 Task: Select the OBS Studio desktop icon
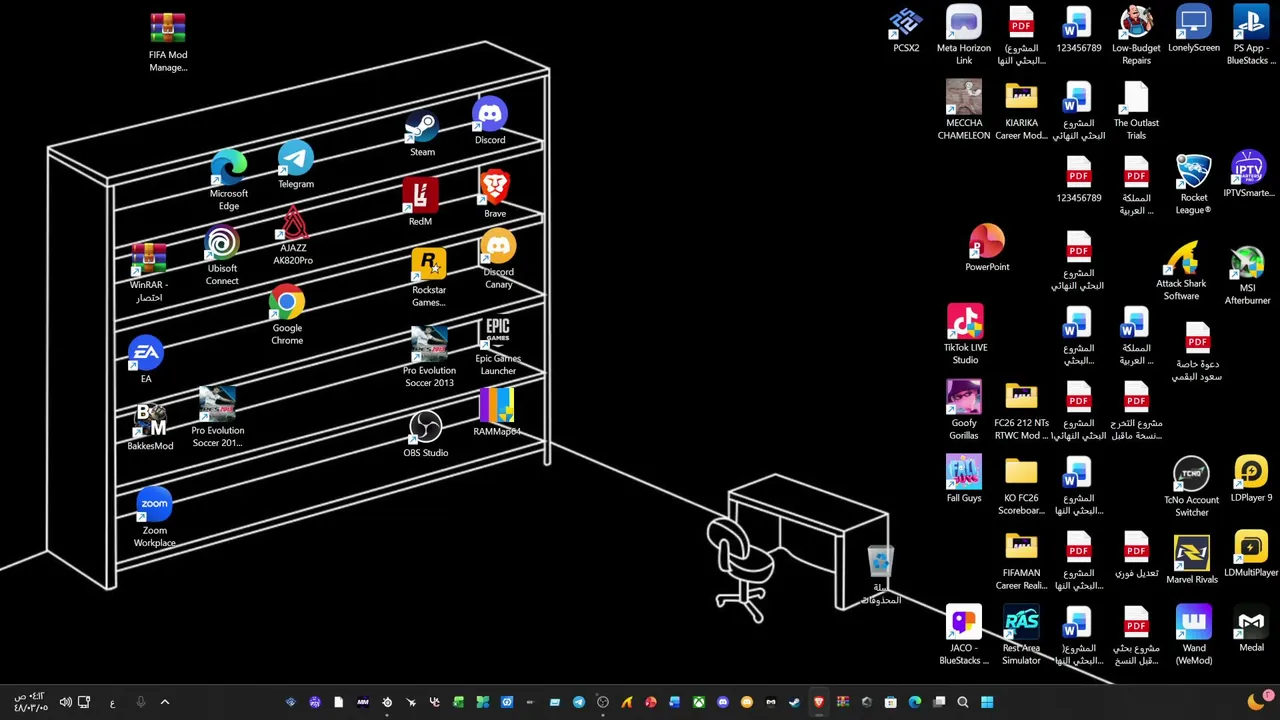pyautogui.click(x=426, y=435)
